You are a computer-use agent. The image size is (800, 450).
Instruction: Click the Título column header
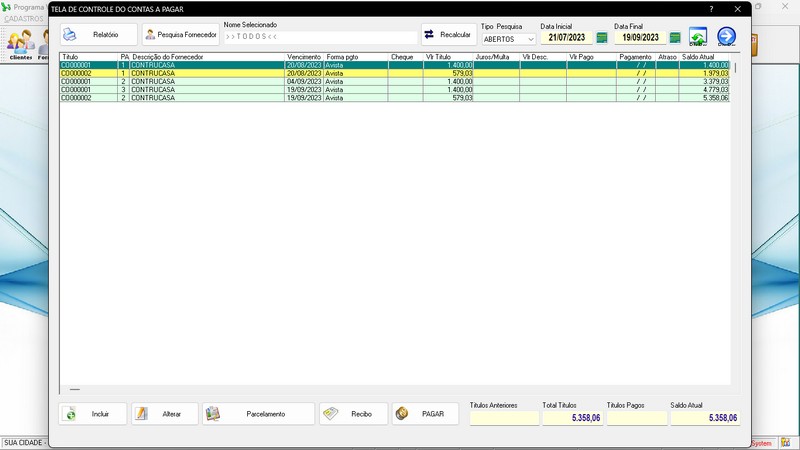point(89,57)
